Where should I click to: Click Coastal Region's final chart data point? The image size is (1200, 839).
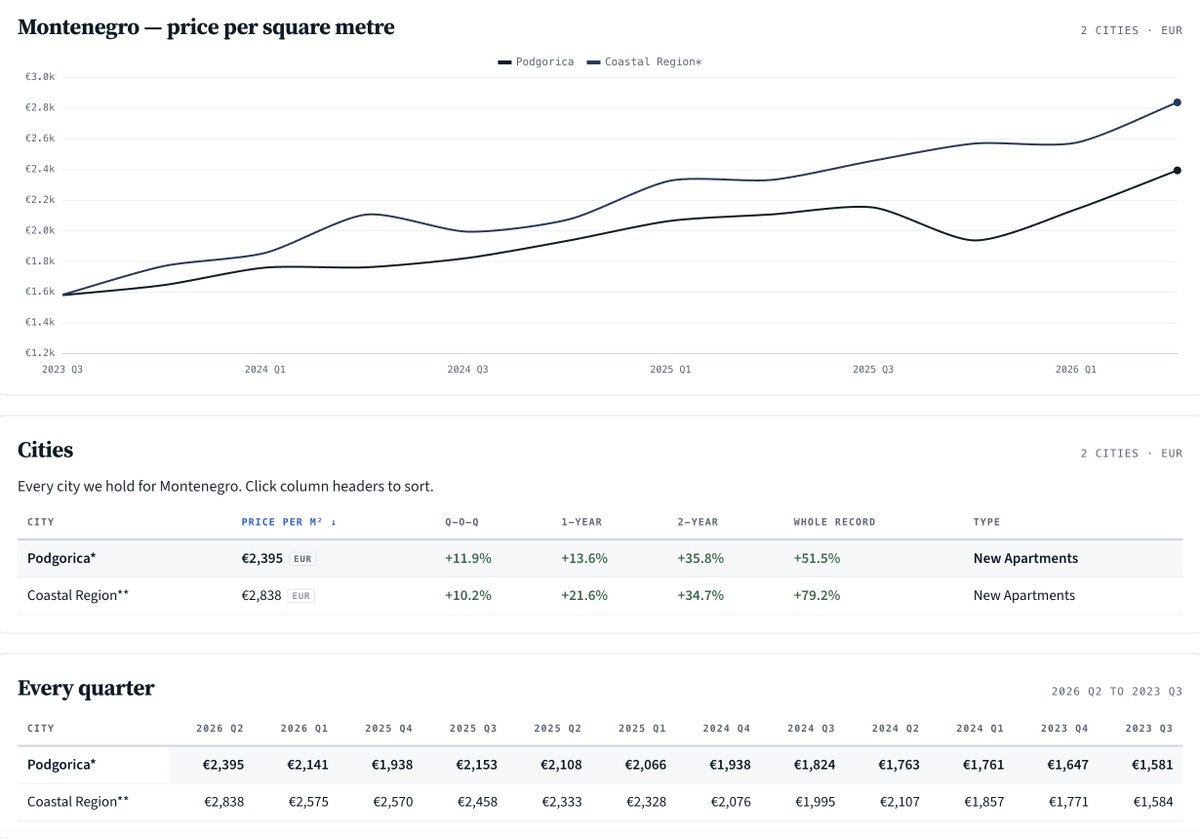coord(1177,102)
